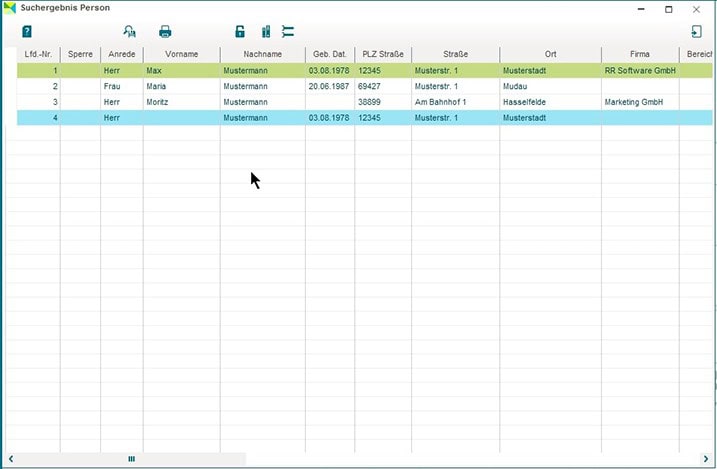This screenshot has height=469, width=717.
Task: Click the list options icon
Action: (x=288, y=32)
